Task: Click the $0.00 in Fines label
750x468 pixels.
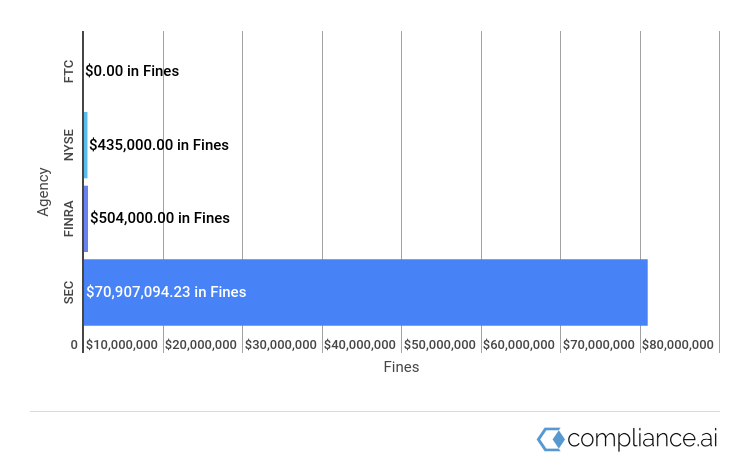Action: point(132,71)
